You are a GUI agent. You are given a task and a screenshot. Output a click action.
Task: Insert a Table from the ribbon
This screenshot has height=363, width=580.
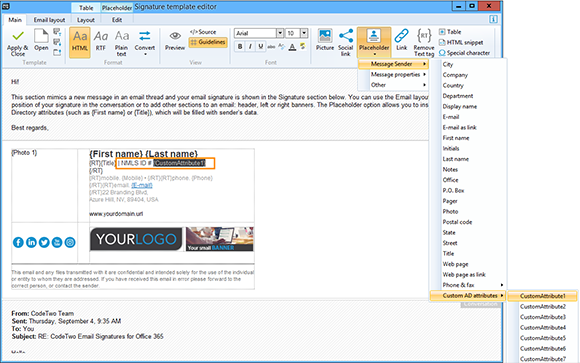point(450,32)
